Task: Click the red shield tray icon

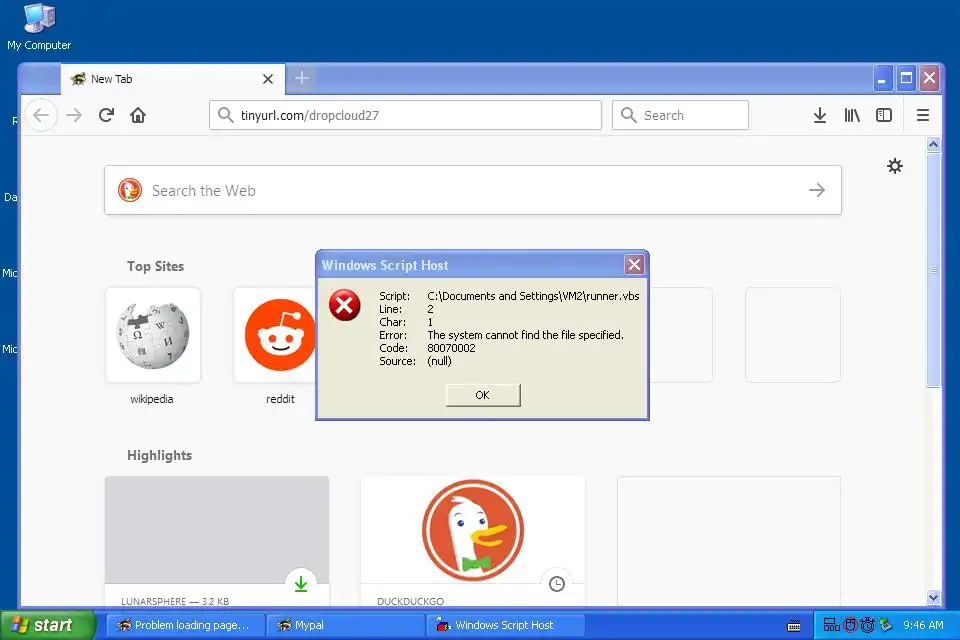Action: 850,625
